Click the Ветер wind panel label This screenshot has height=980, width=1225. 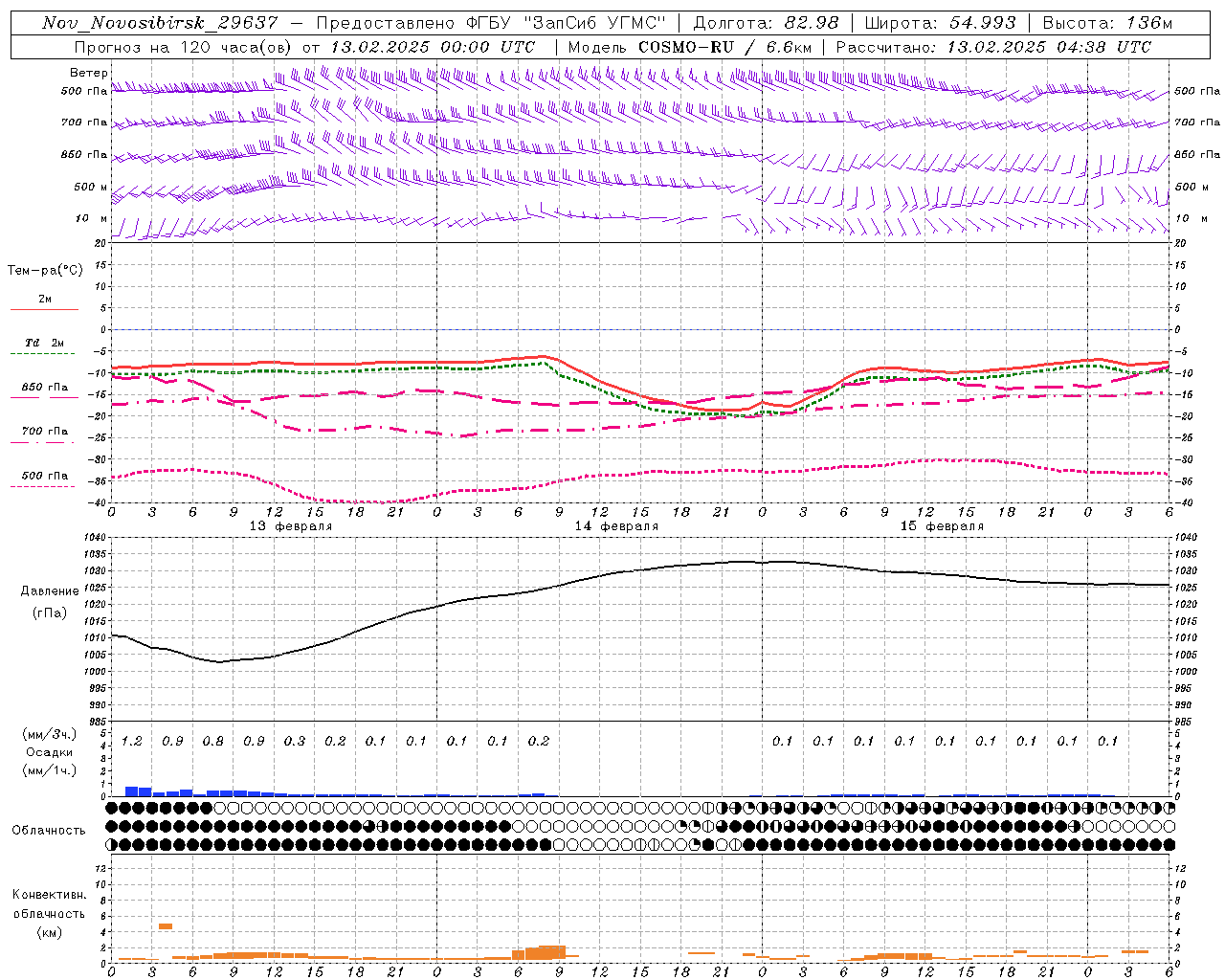pos(89,73)
